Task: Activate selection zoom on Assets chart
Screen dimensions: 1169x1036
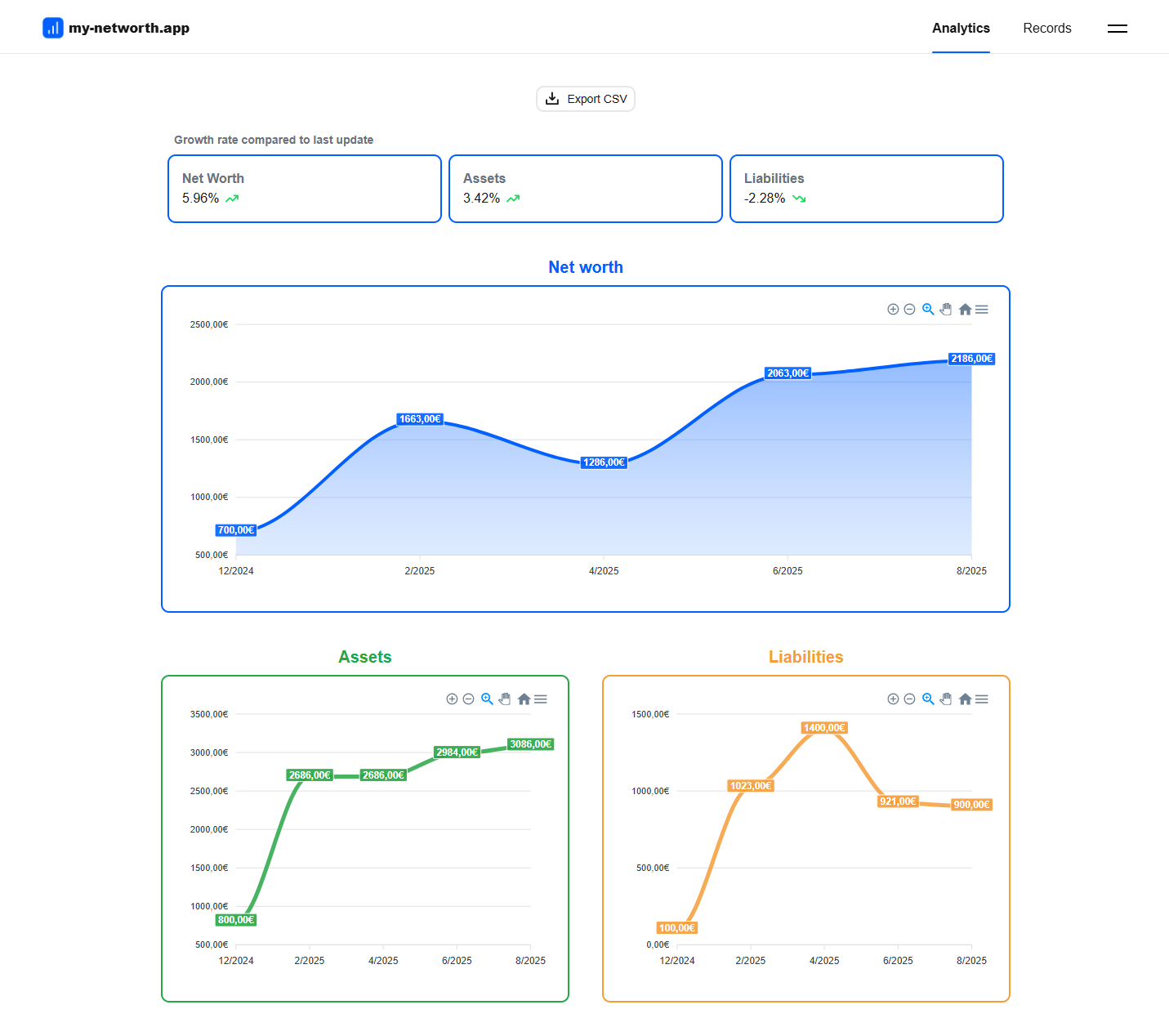Action: click(487, 699)
